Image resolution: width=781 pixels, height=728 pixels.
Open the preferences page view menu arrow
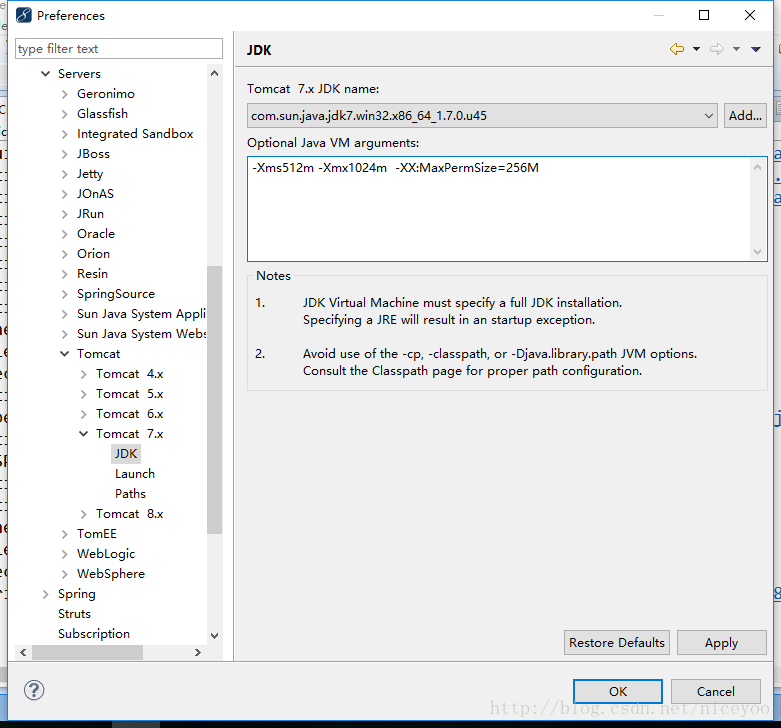[756, 49]
